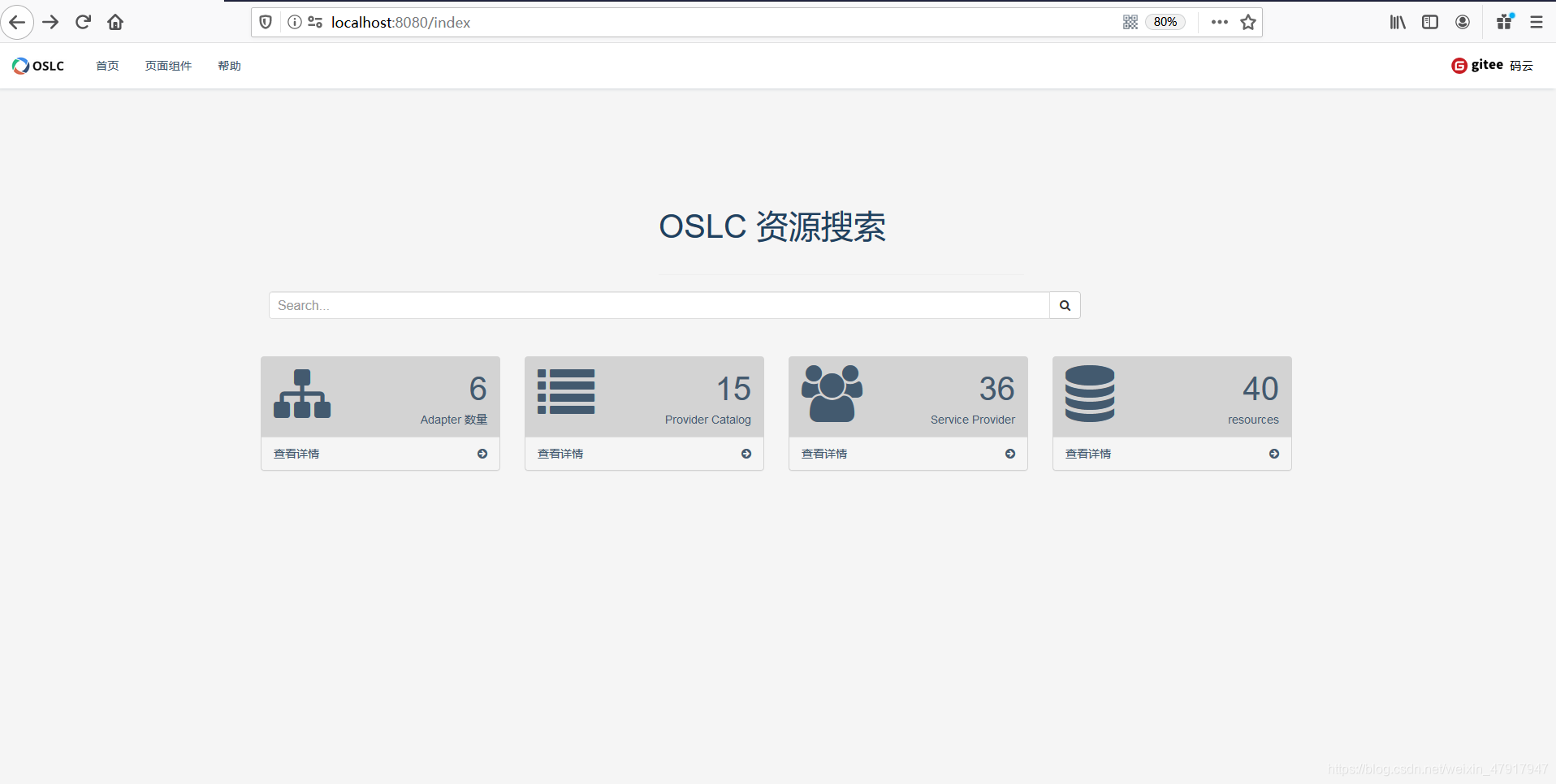1556x784 pixels.
Task: Open 查看详情 on the Service Provider card
Action: tap(824, 454)
